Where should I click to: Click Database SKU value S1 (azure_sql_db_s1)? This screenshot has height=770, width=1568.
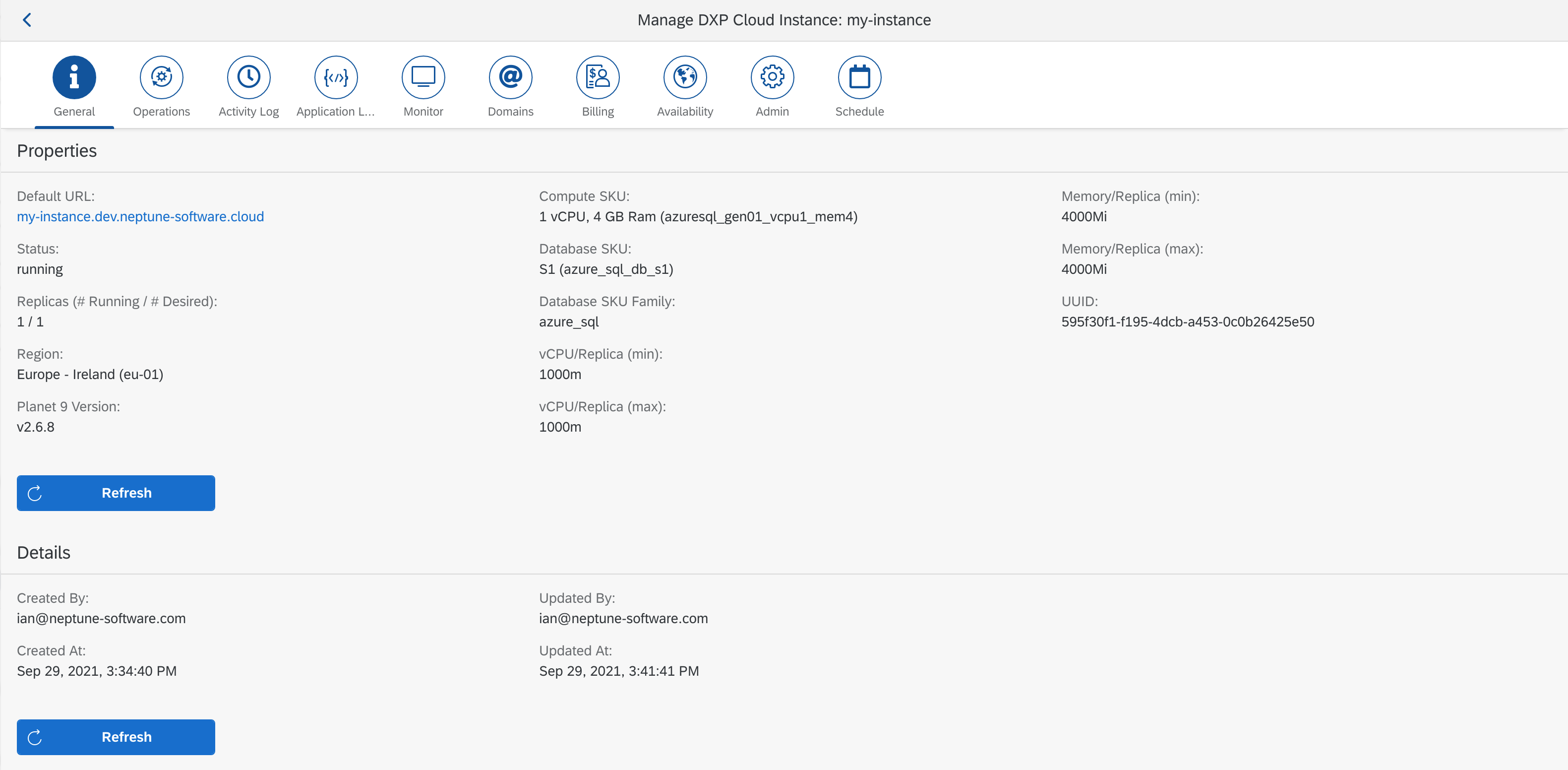click(x=606, y=269)
